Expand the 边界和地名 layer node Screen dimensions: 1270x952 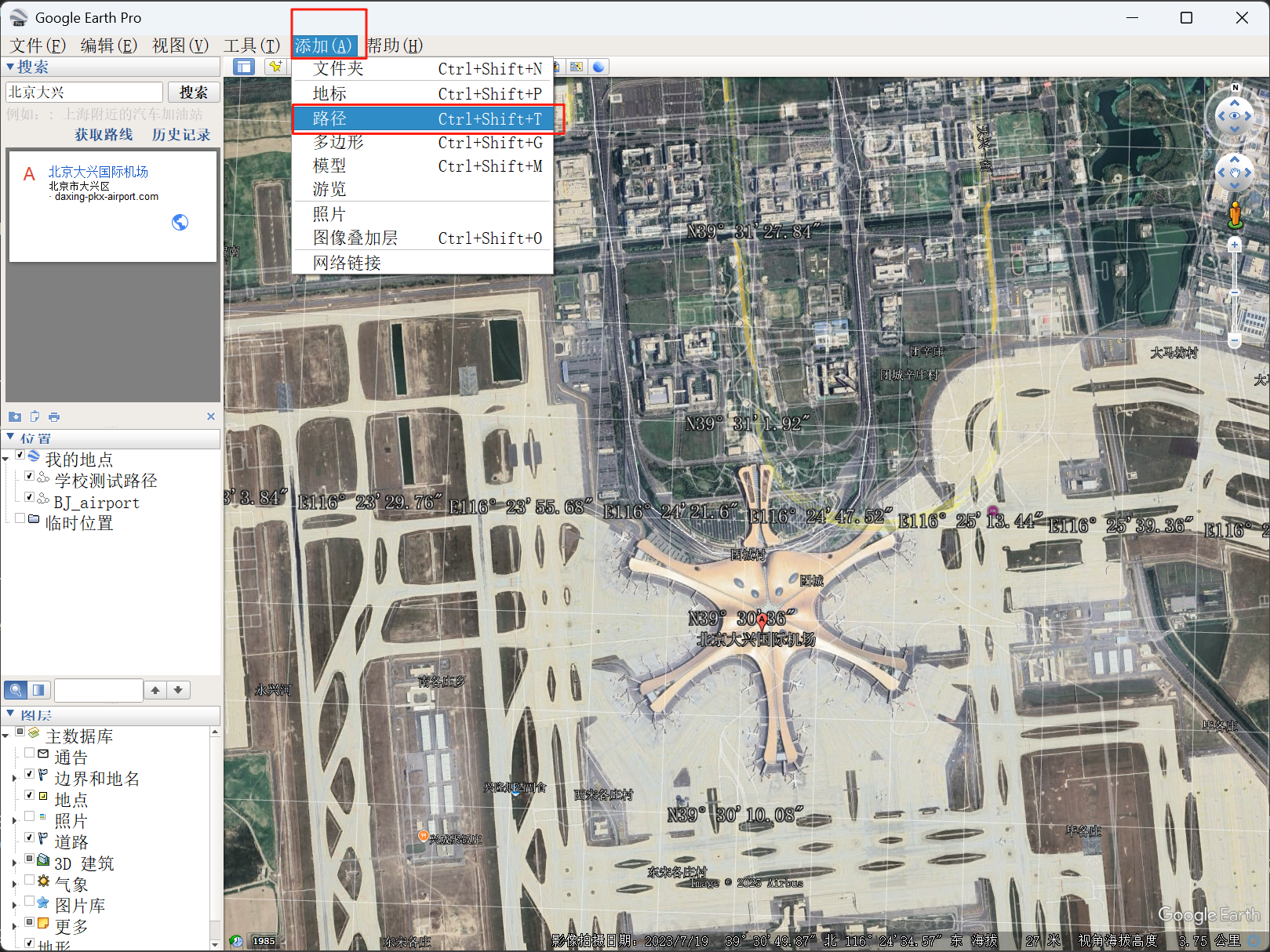(x=14, y=779)
